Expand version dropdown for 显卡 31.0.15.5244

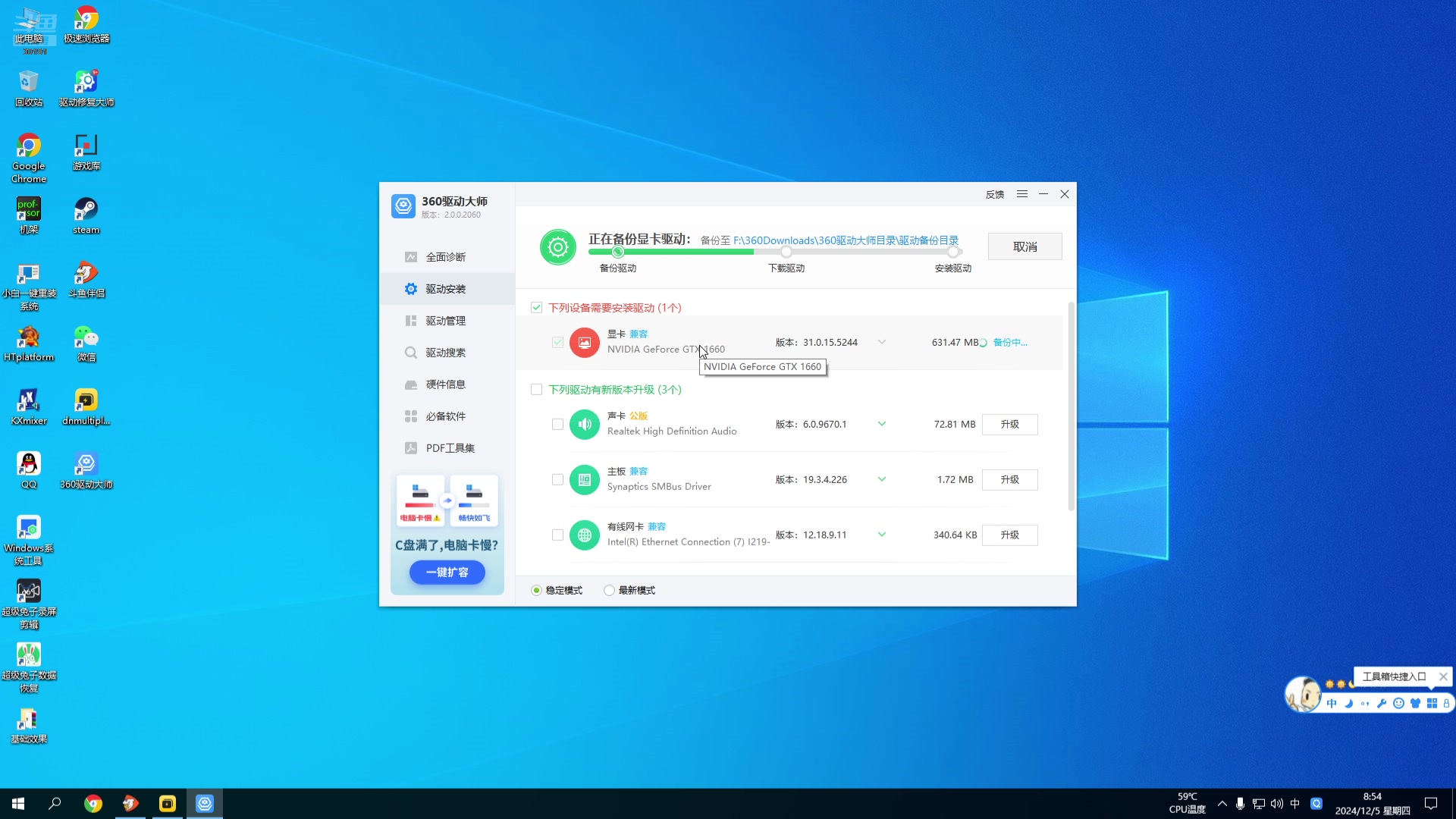pyautogui.click(x=882, y=342)
